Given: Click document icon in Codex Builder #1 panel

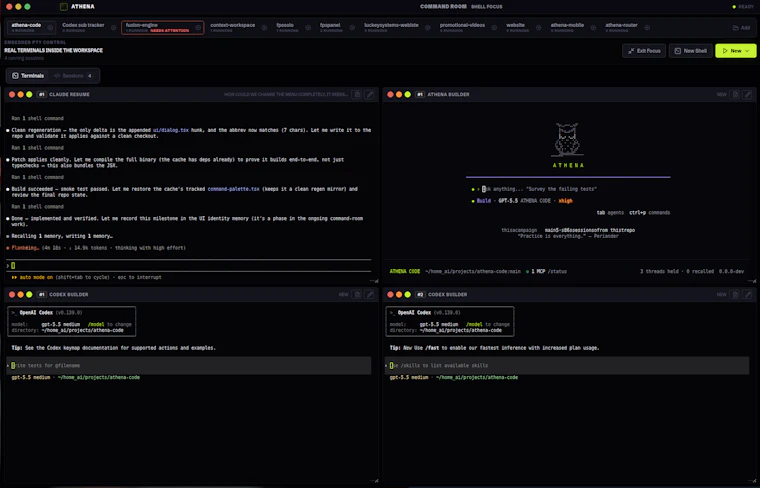Looking at the screenshot, I should (357, 295).
